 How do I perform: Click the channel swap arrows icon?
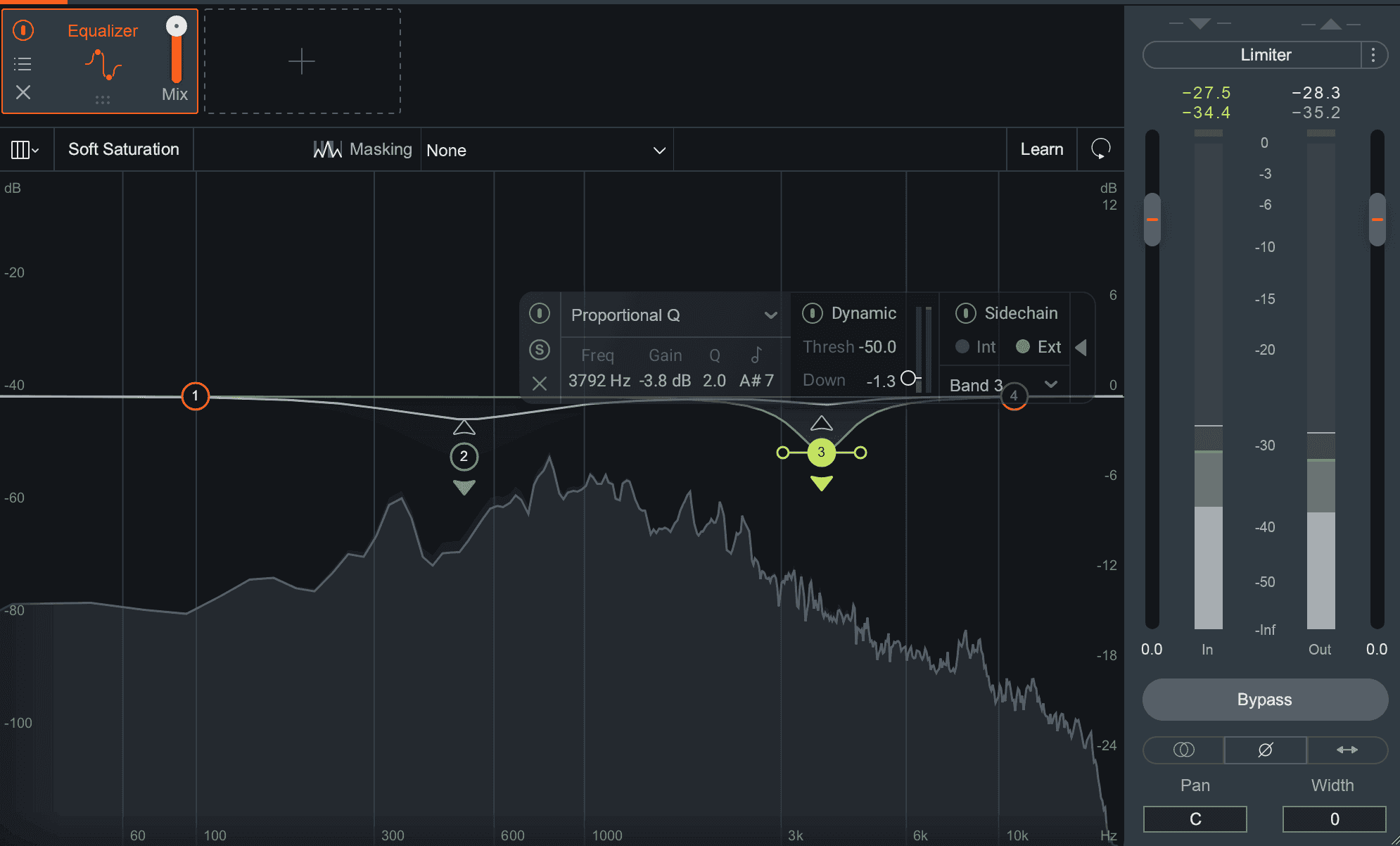point(1347,750)
